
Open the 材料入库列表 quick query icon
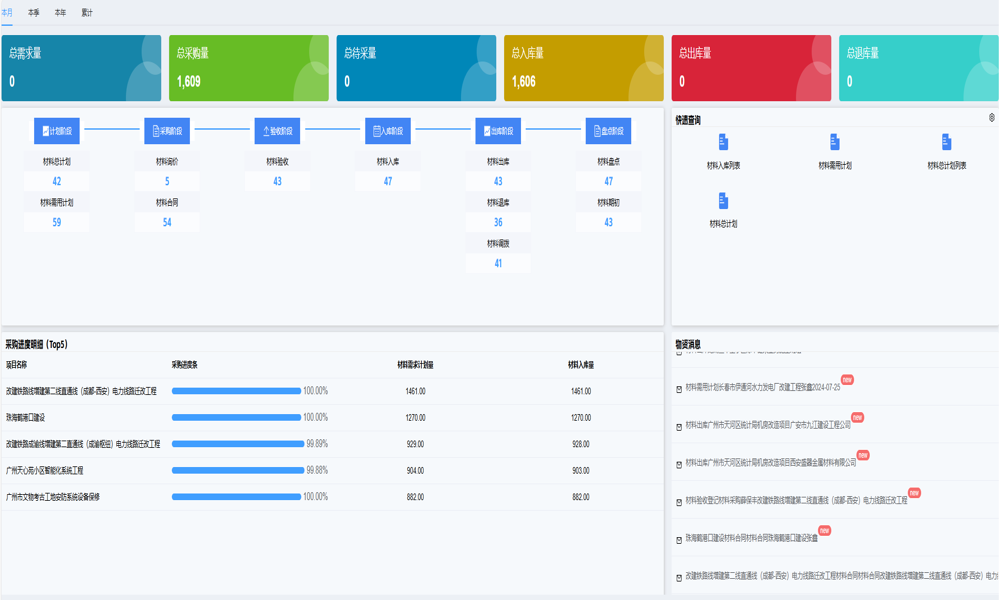[x=723, y=144]
